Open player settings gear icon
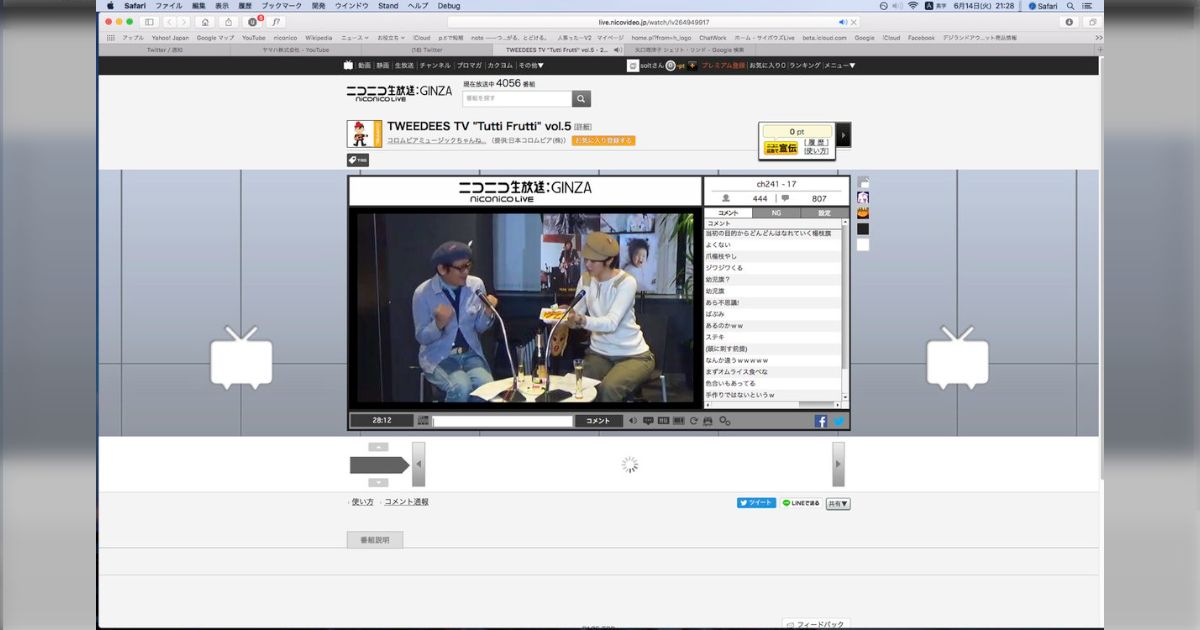This screenshot has height=630, width=1200. click(725, 421)
